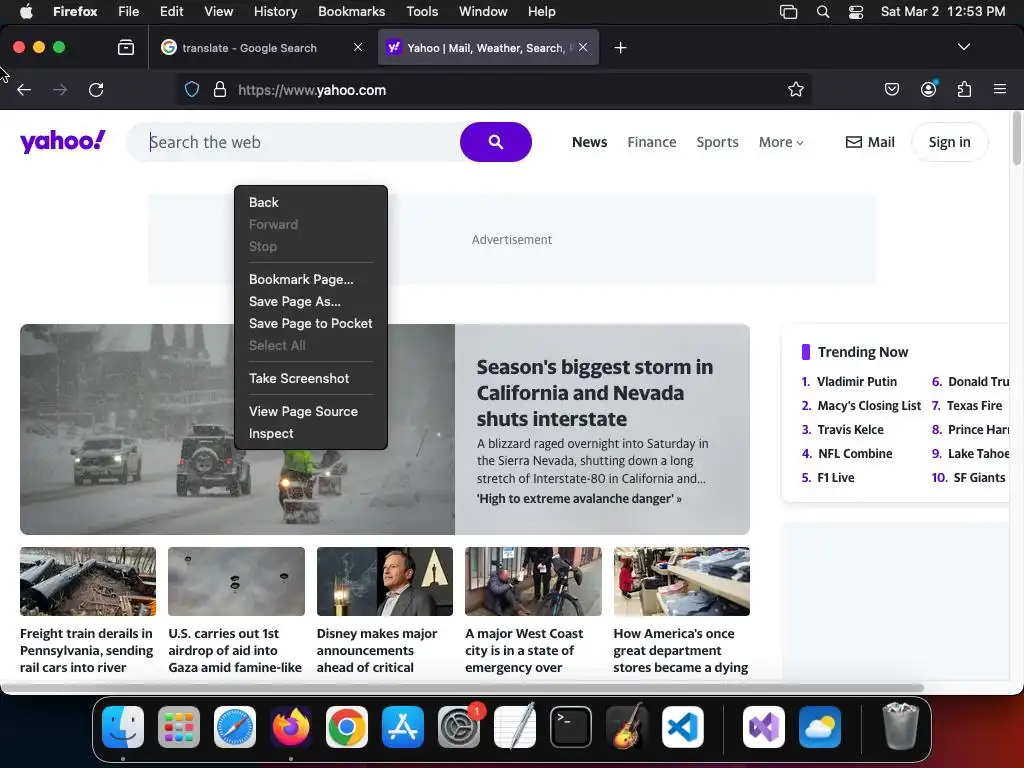This screenshot has height=768, width=1024.
Task: Open trending topic Vladimir Putin
Action: (x=856, y=382)
